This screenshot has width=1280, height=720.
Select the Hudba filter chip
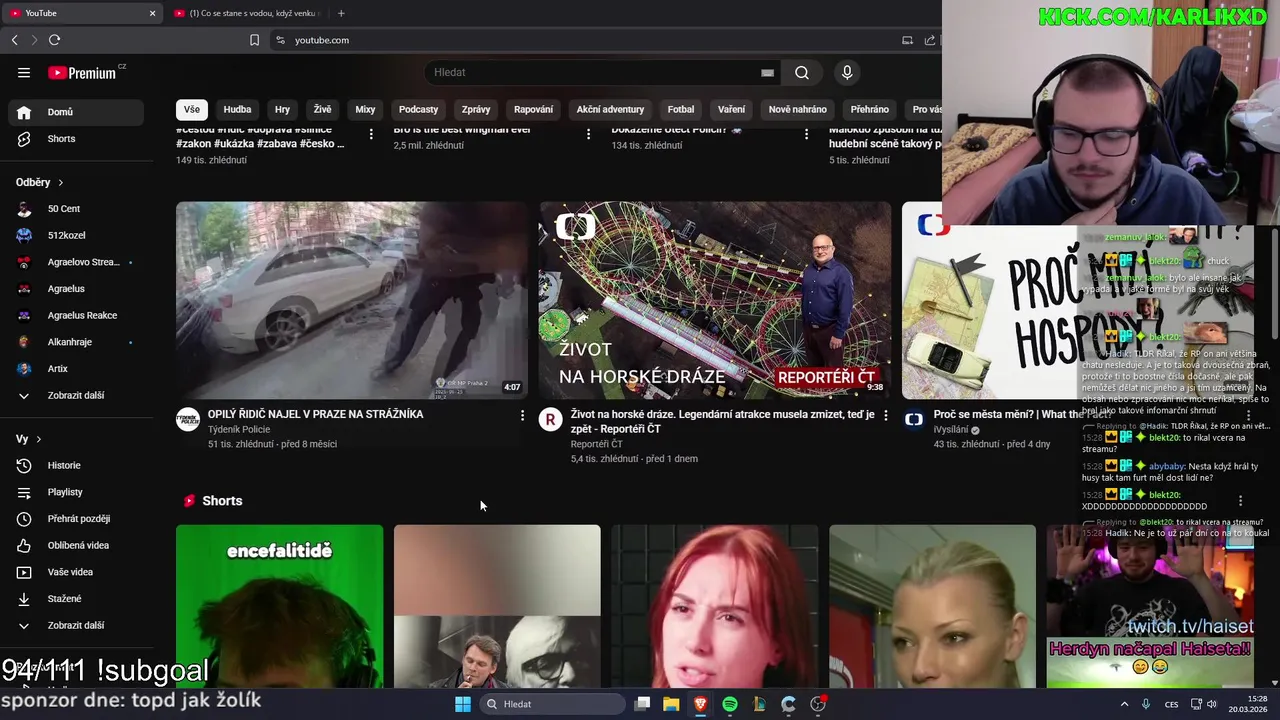[237, 109]
